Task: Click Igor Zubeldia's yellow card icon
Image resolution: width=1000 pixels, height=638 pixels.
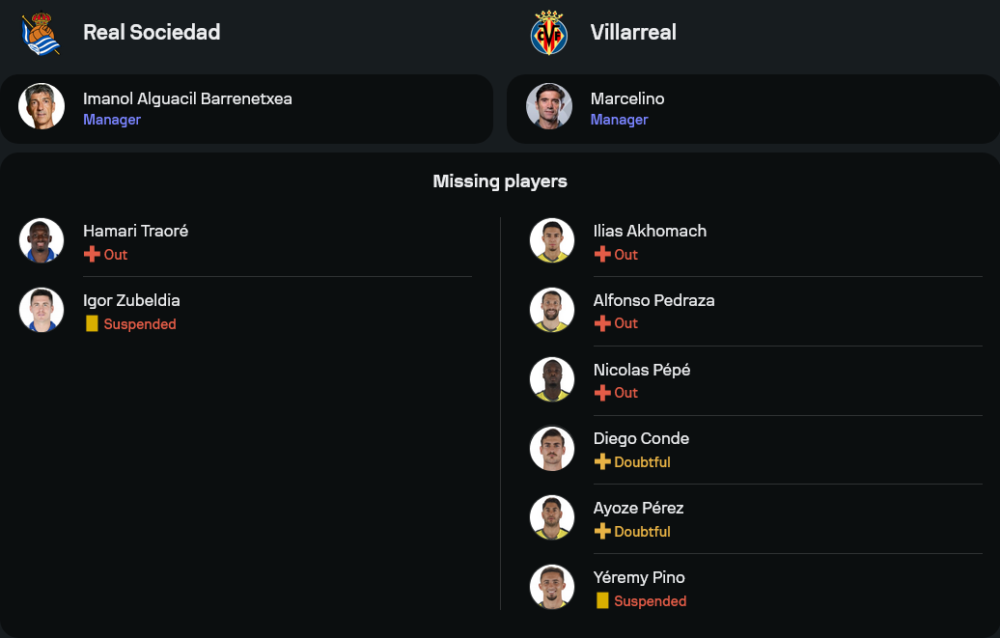Action: 92,324
